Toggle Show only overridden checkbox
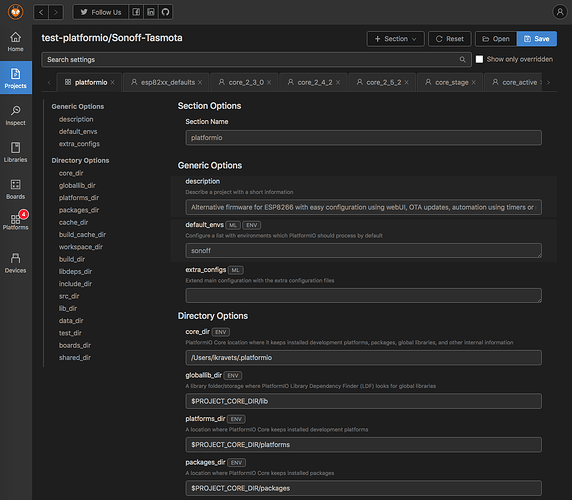Image resolution: width=572 pixels, height=500 pixels. (x=479, y=59)
